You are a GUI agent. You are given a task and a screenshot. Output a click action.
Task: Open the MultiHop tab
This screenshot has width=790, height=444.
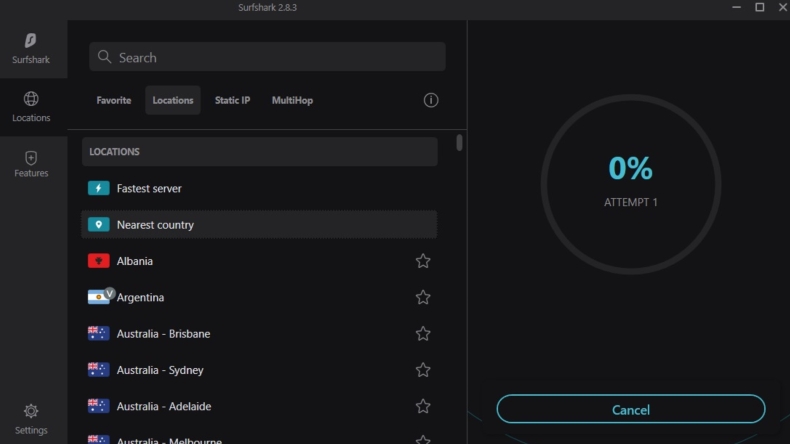tap(292, 100)
